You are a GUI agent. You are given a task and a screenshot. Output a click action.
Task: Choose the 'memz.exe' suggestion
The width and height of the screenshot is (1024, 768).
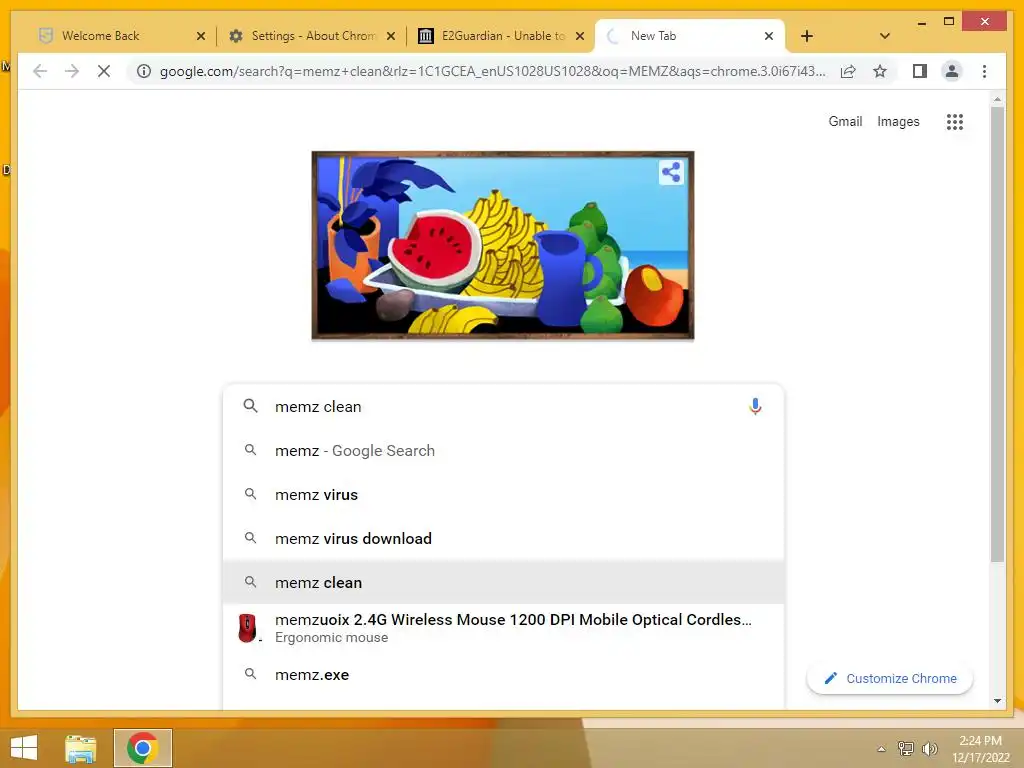[x=503, y=674]
